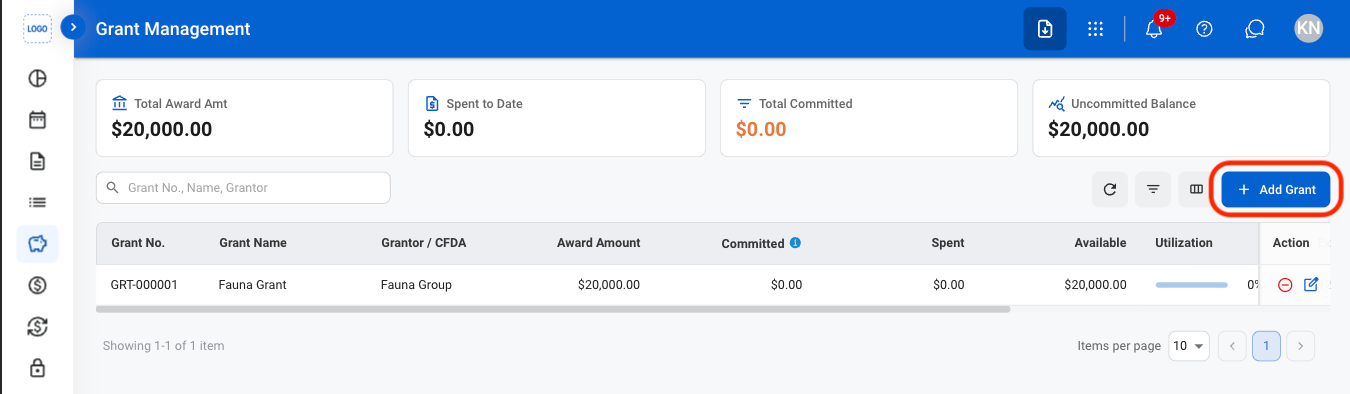Open the items per page dropdown
The width and height of the screenshot is (1350, 394).
[x=1190, y=346]
